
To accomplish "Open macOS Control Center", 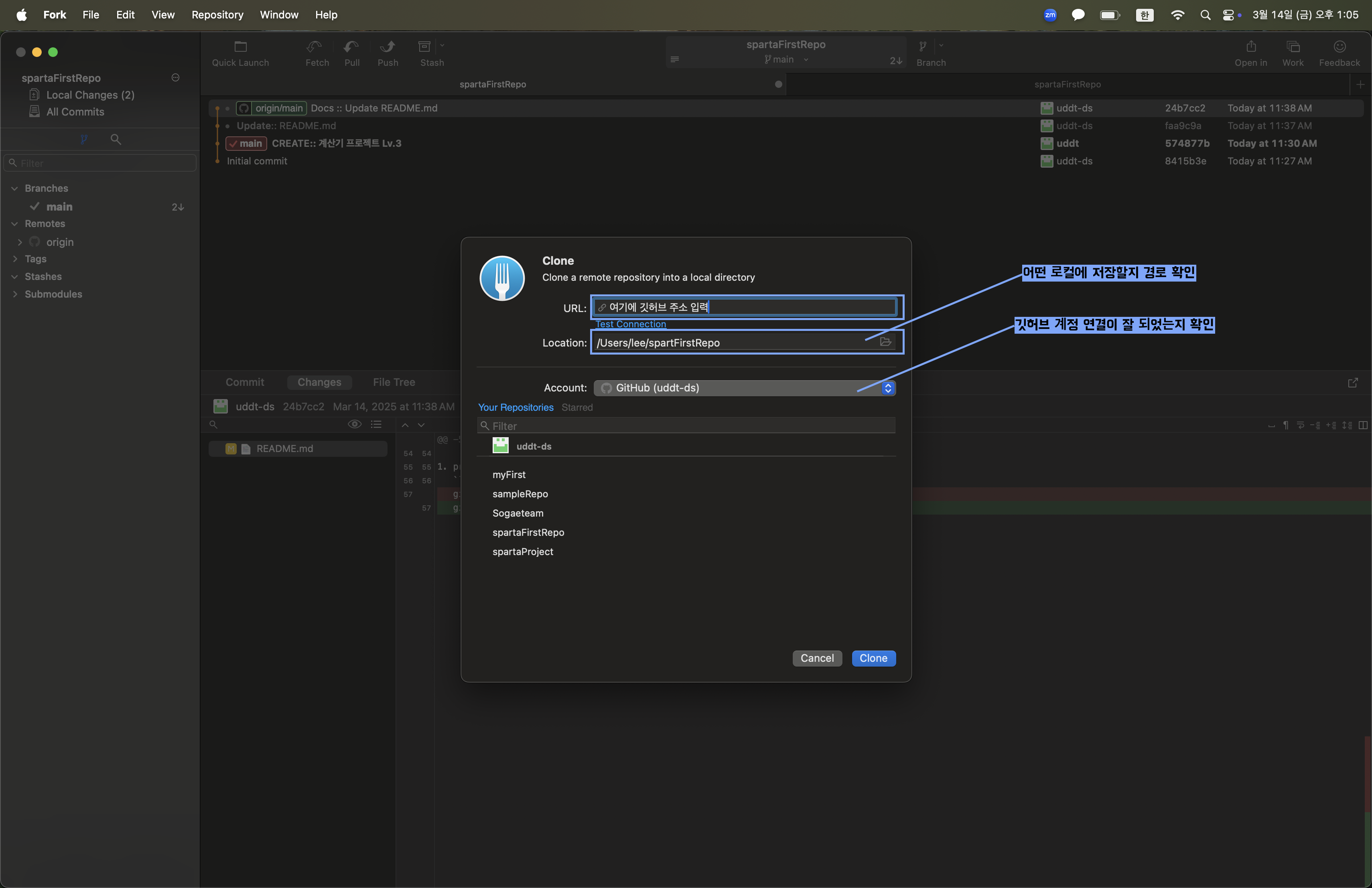I will (1228, 15).
